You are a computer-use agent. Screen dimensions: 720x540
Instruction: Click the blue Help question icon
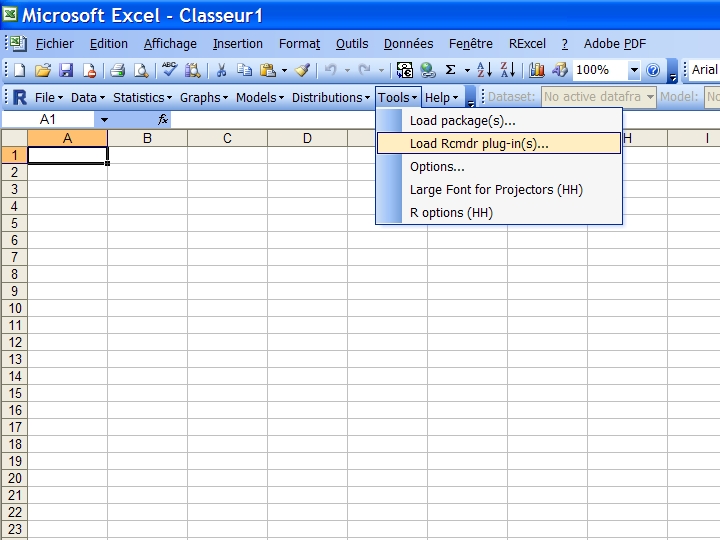(653, 70)
